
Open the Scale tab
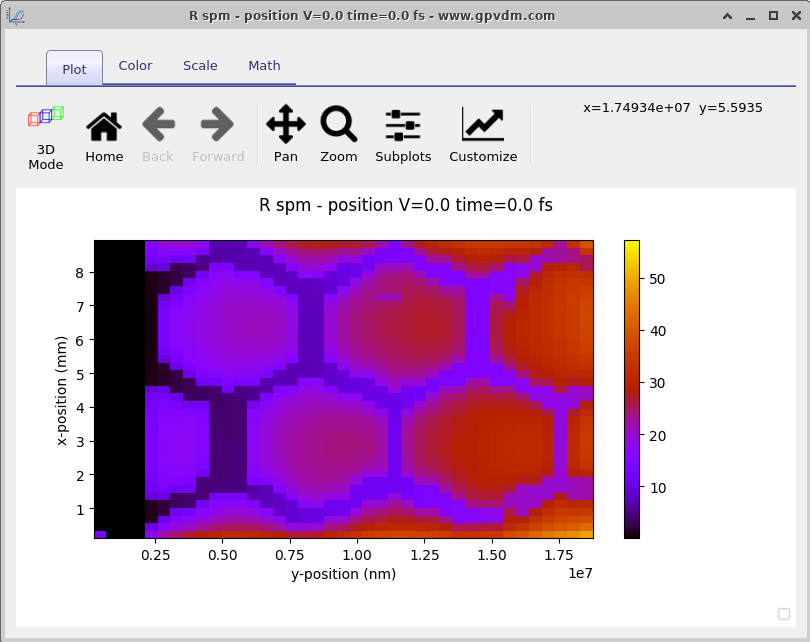200,65
